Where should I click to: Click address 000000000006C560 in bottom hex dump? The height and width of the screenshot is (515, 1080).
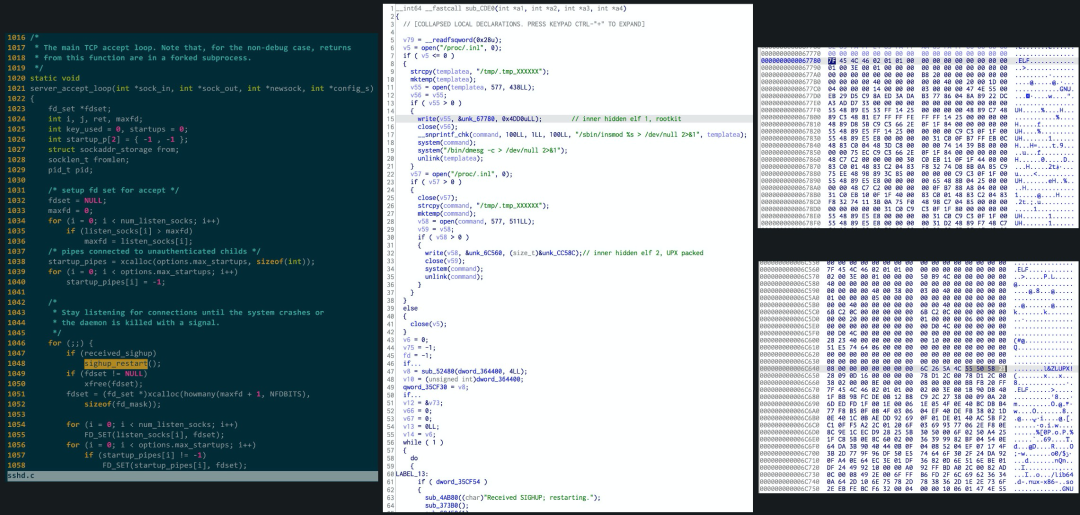click(789, 269)
